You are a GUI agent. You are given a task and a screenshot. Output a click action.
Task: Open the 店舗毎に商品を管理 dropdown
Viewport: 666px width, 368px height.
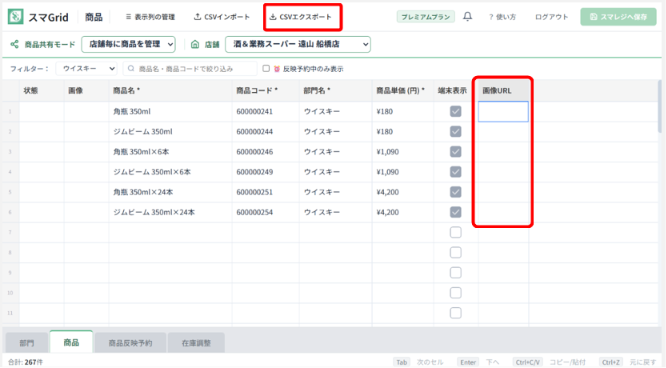128,44
